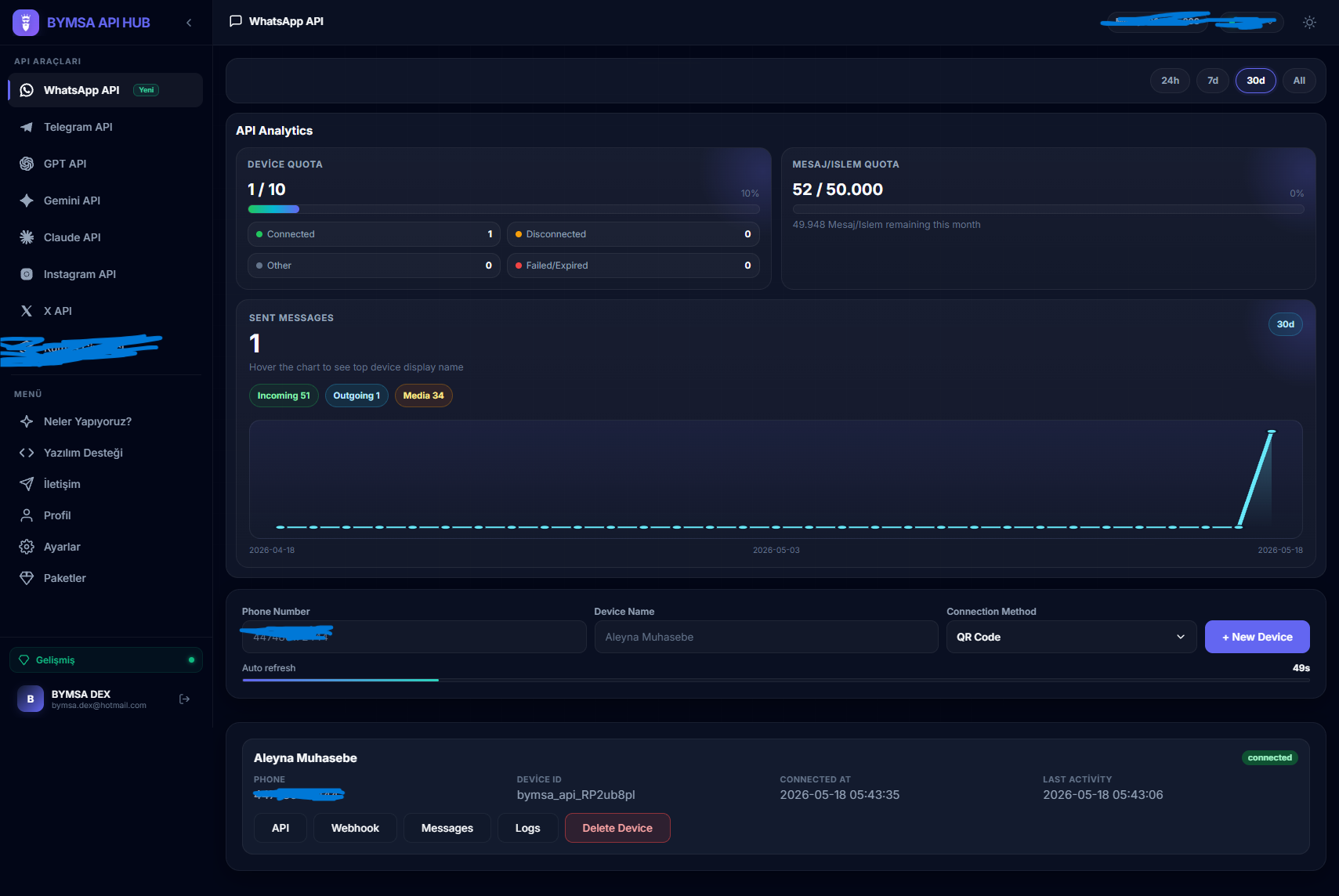Click the Instagram API camera icon
1339x896 pixels.
click(27, 274)
